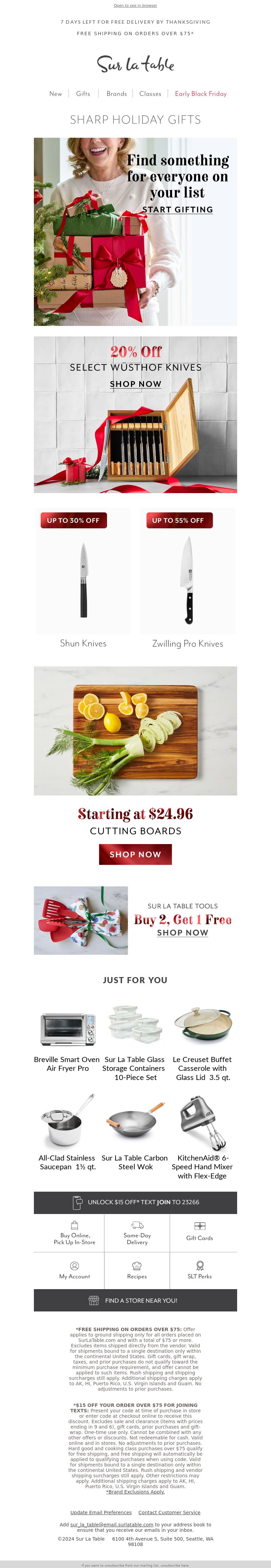Select the Breville Smart Oven Air Fryer Pro thumbnail
This screenshot has width=271, height=1568.
[68, 1028]
